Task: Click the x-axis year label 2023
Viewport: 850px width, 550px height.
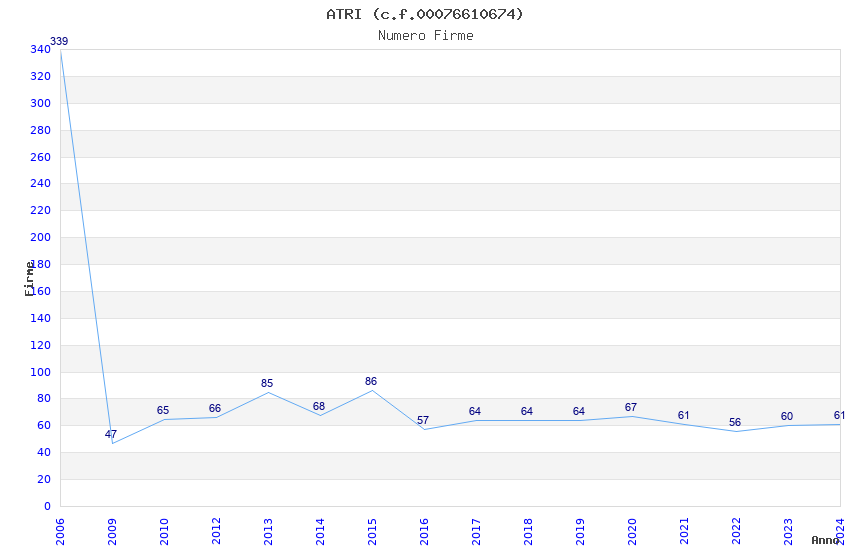Action: click(x=789, y=531)
